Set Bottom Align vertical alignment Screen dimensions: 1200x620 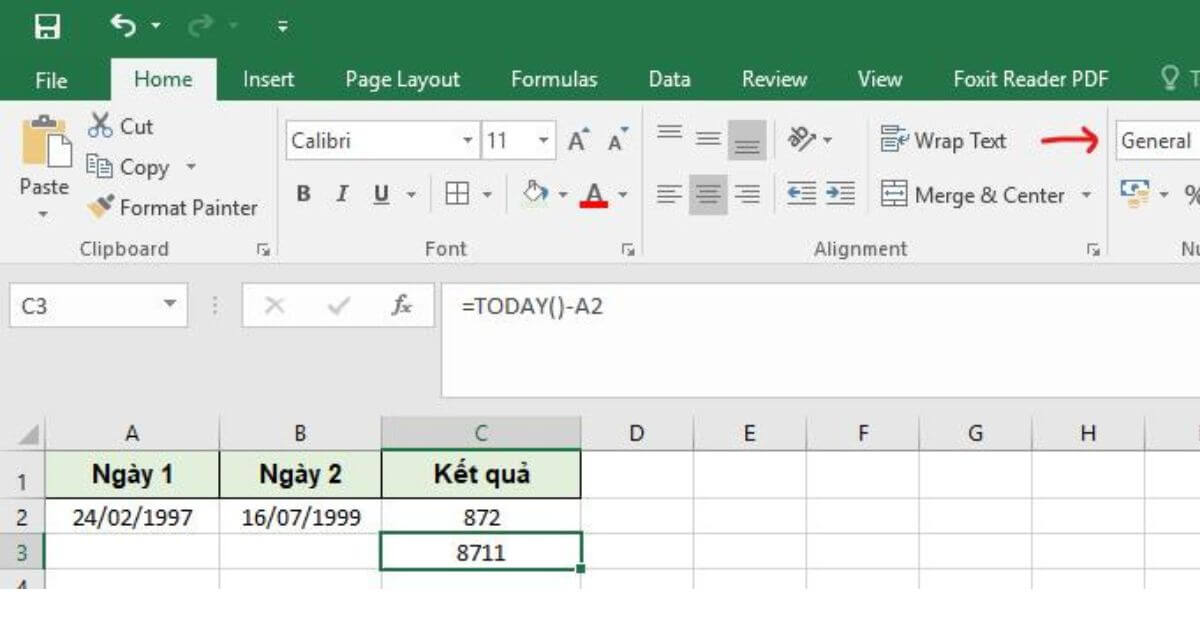pos(747,140)
